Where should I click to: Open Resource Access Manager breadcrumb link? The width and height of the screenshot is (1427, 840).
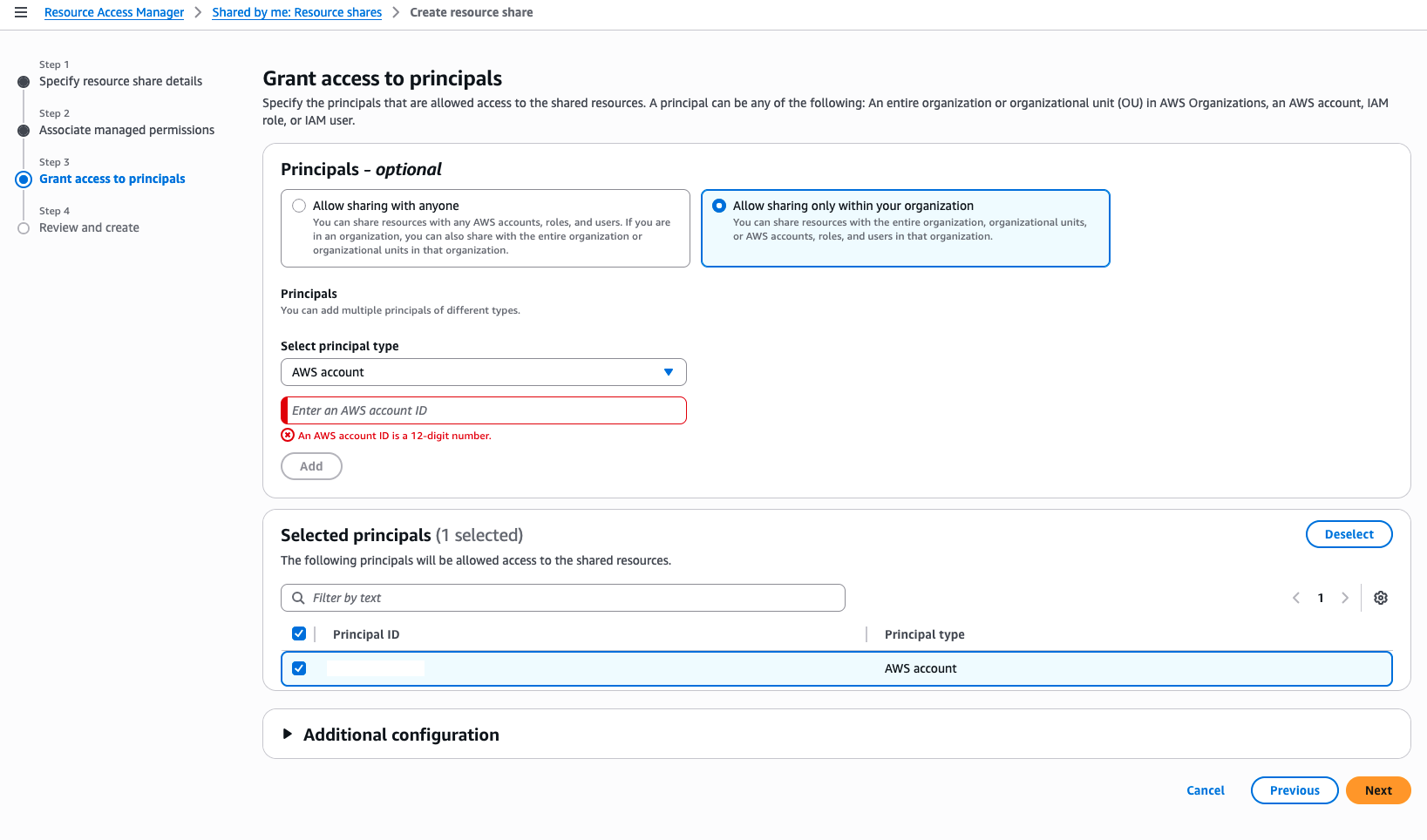click(114, 12)
